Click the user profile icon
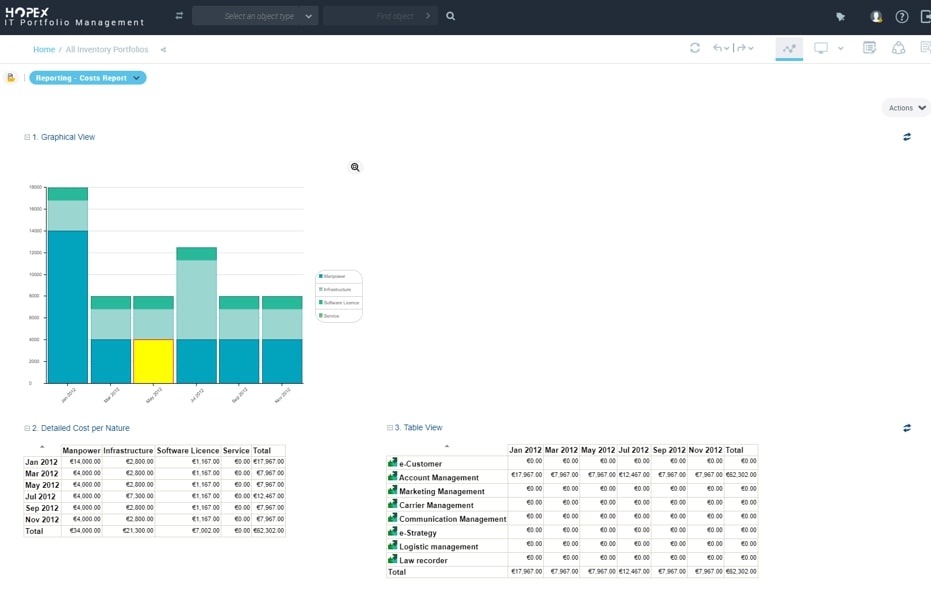This screenshot has height=600, width=931. [876, 16]
